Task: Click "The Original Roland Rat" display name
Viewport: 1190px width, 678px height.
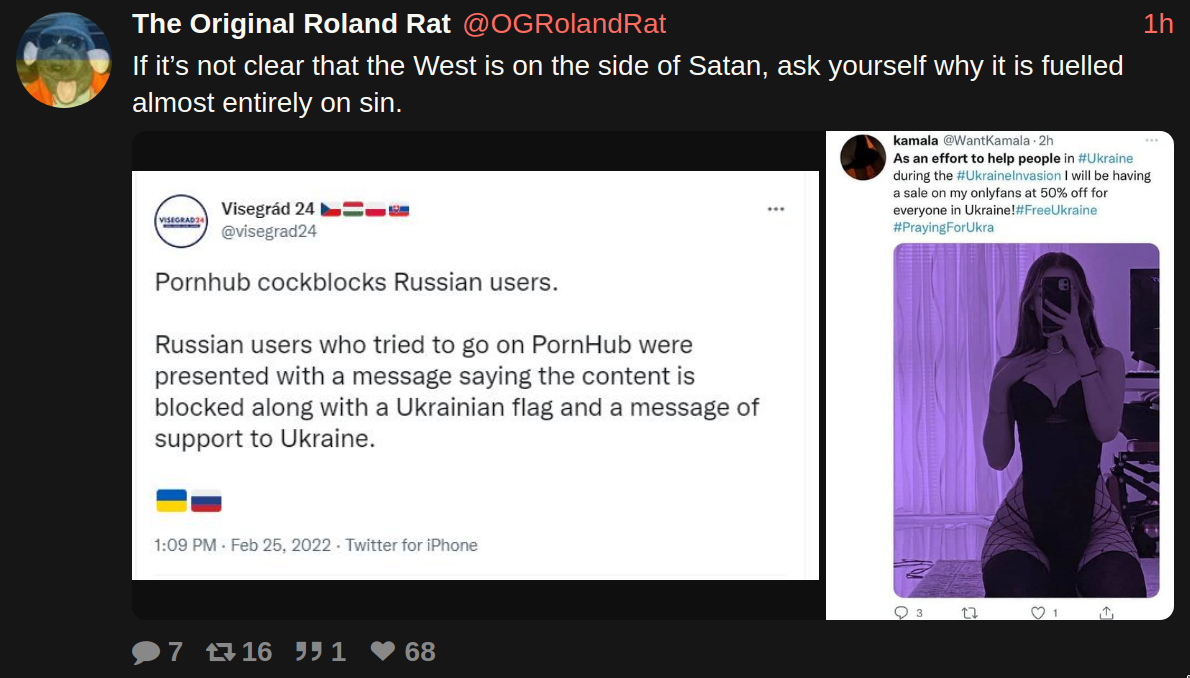Action: point(291,24)
